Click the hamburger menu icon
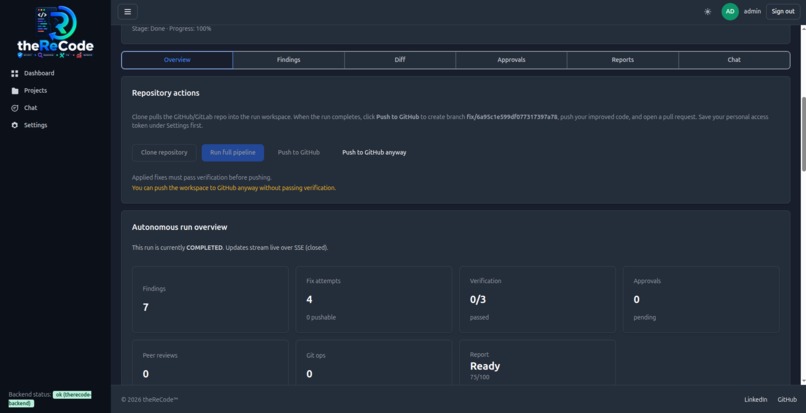This screenshot has height=413, width=806. [x=127, y=12]
